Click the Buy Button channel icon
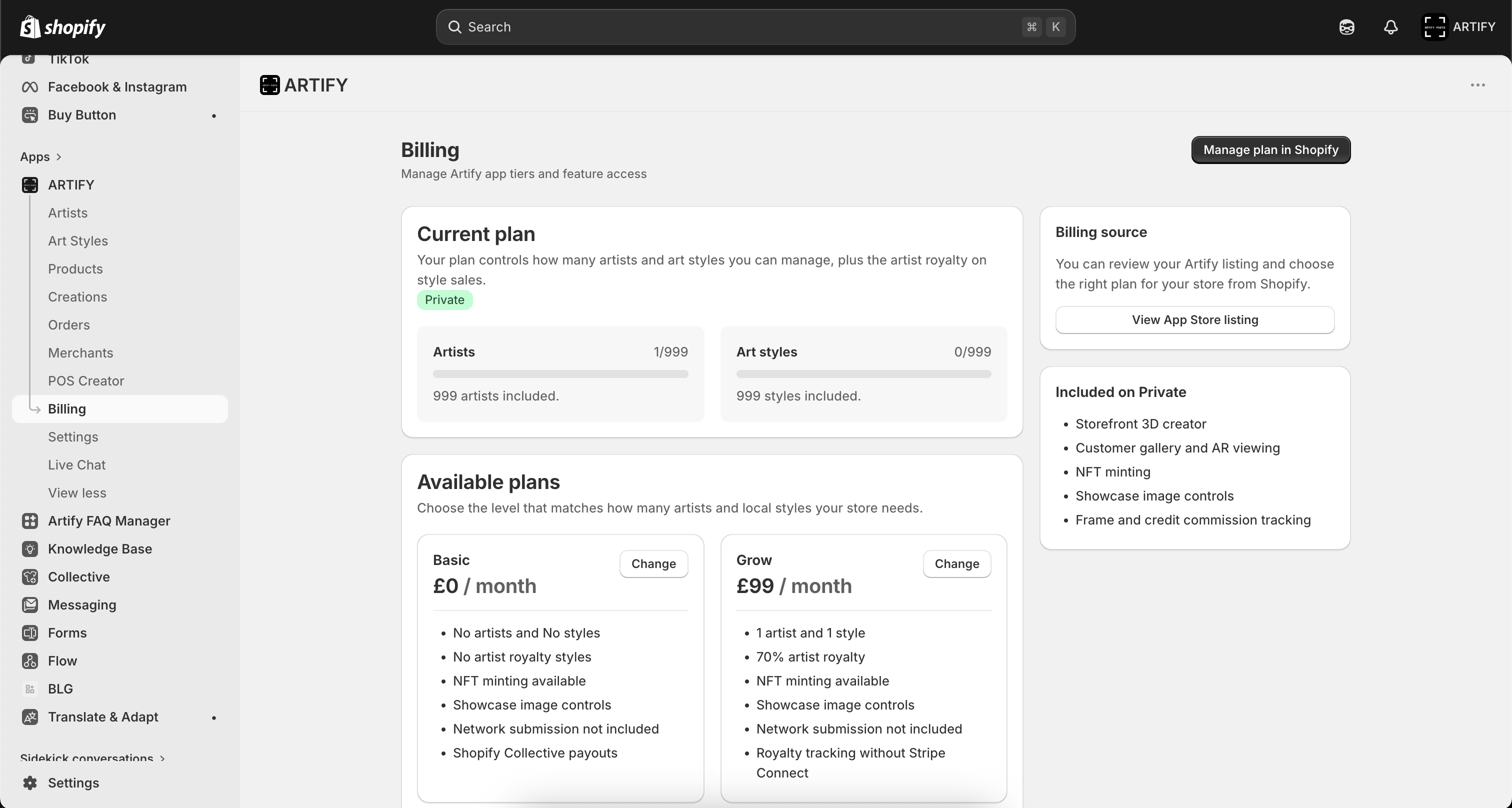 (30, 115)
